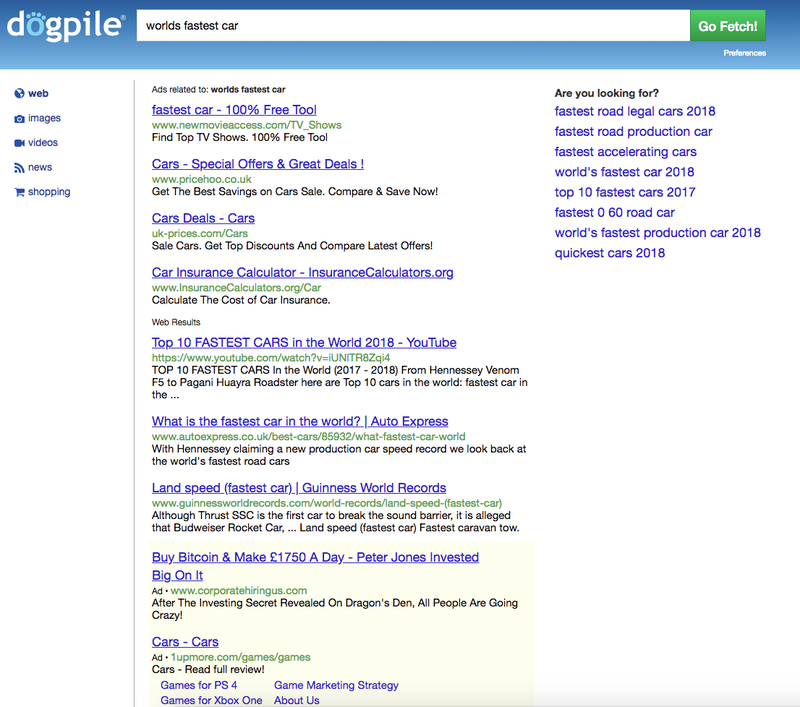800x707 pixels.
Task: Click the 'Games for Xbox One' sitelink
Action: (x=211, y=700)
